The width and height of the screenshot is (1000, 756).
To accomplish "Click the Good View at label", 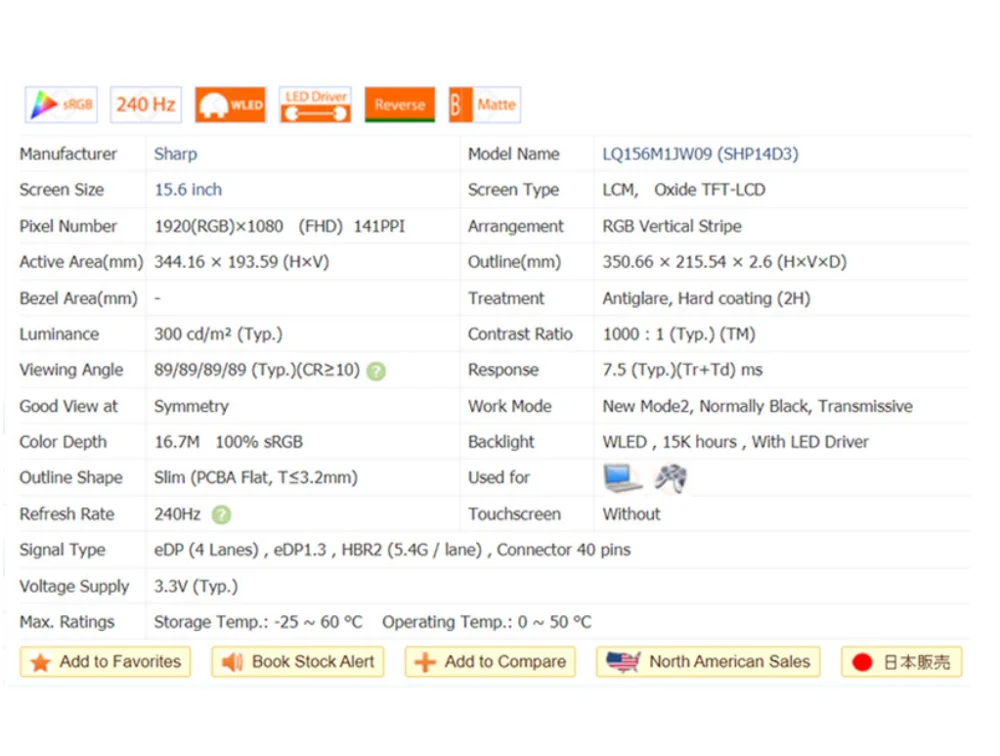I will click(x=68, y=406).
